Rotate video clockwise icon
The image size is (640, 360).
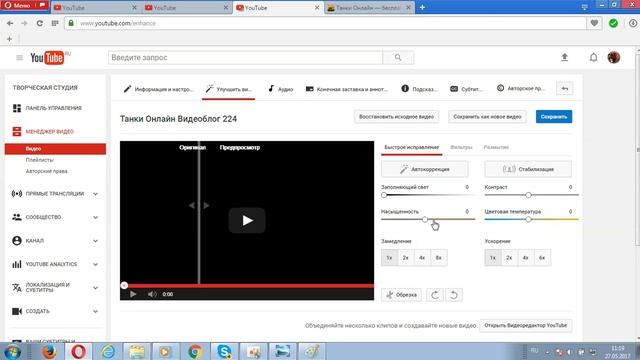(435, 295)
